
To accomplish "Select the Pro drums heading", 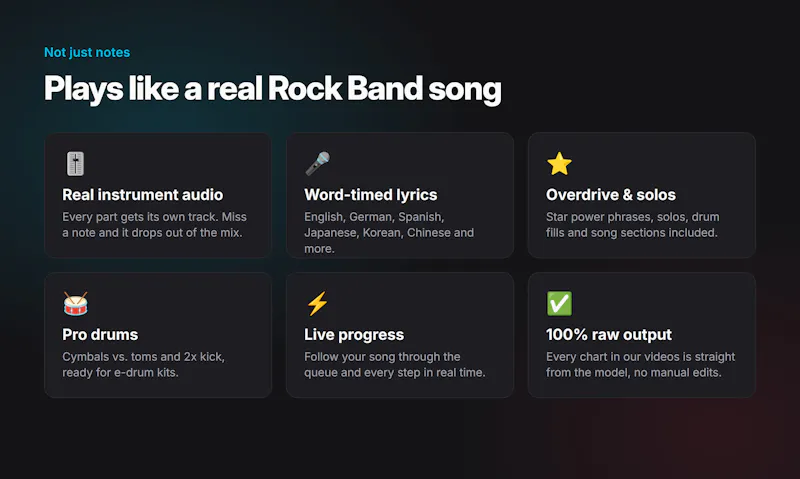I will (100, 335).
